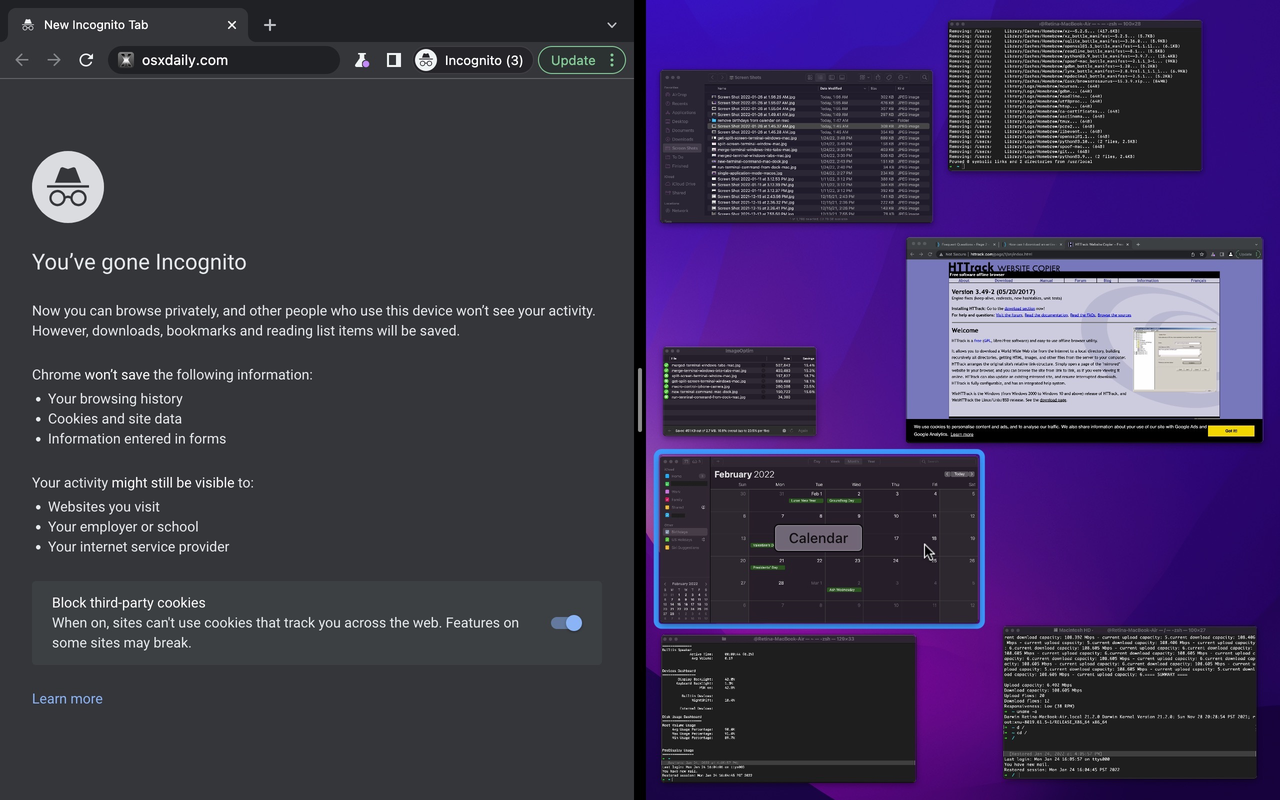Click the Chrome back navigation arrow
The width and height of the screenshot is (1280, 800).
pyautogui.click(x=21, y=60)
